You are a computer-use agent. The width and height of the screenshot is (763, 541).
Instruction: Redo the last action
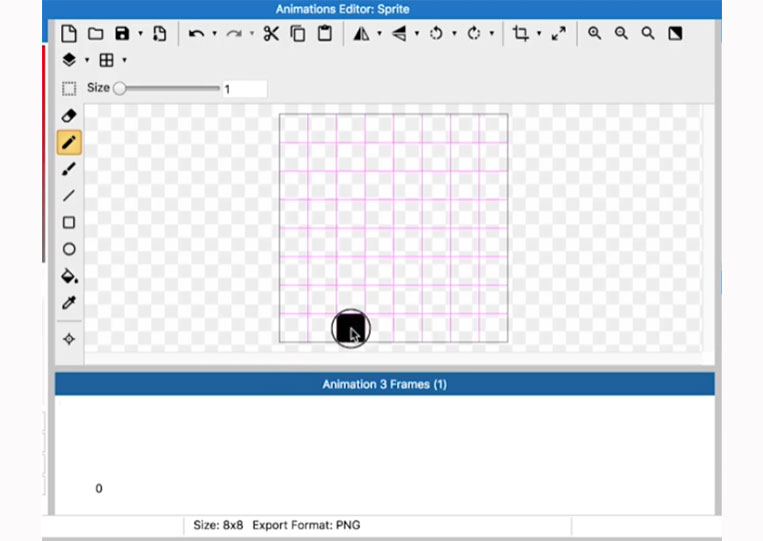[x=234, y=34]
